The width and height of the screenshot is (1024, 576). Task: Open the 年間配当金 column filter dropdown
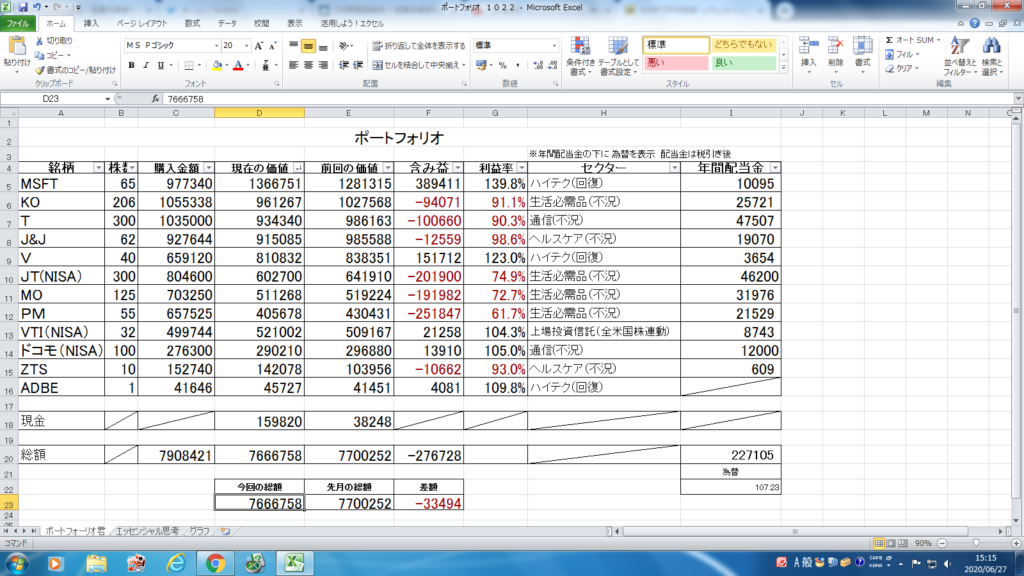775,168
